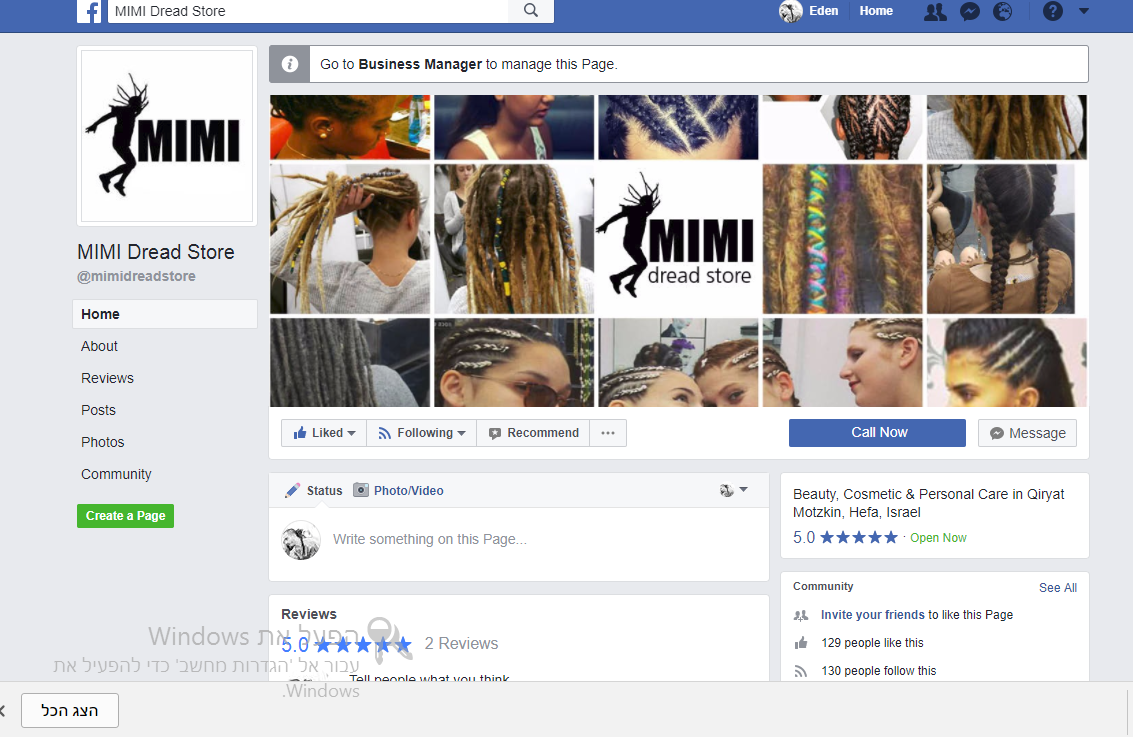Screen dimensions: 1133x737
Task: Click the Hebrew show all button at bottom
Action: pyautogui.click(x=69, y=711)
